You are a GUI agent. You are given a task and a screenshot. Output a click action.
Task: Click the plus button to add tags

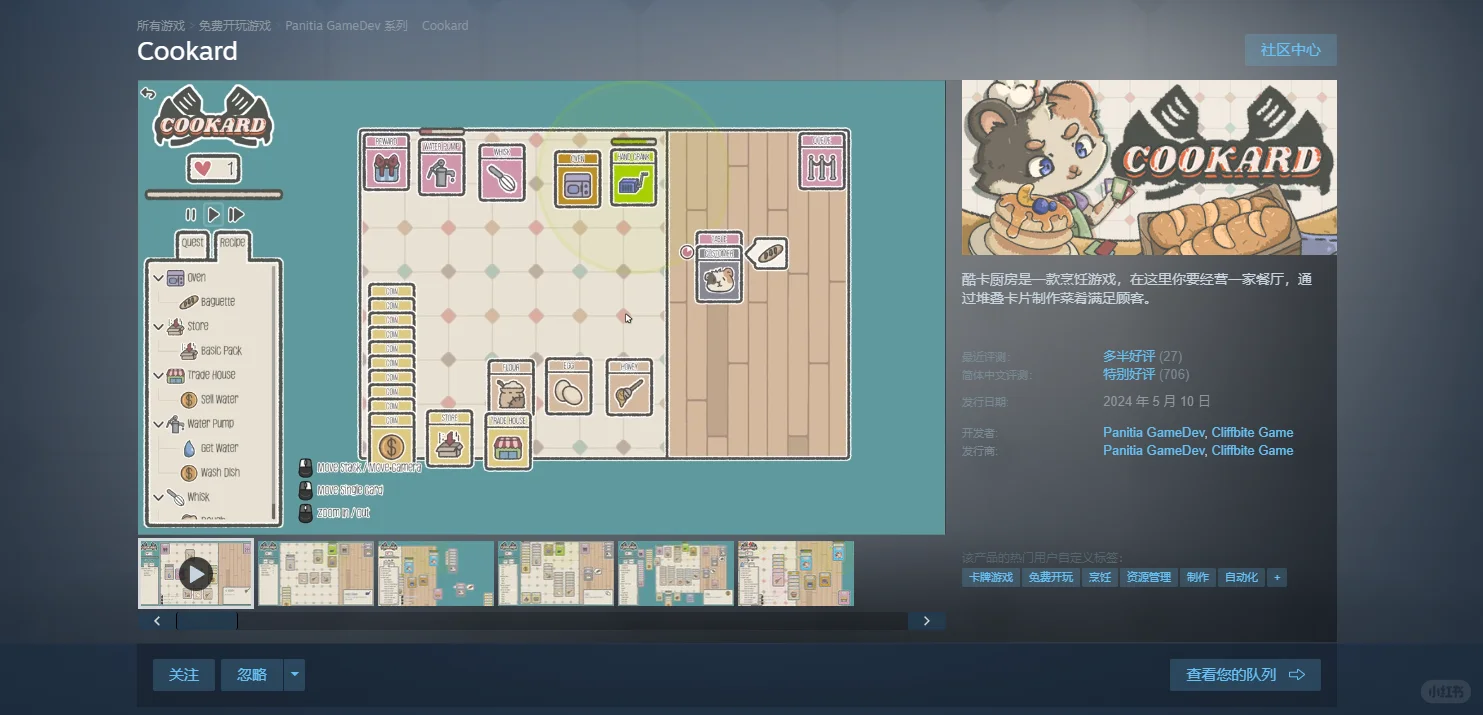coord(1277,577)
